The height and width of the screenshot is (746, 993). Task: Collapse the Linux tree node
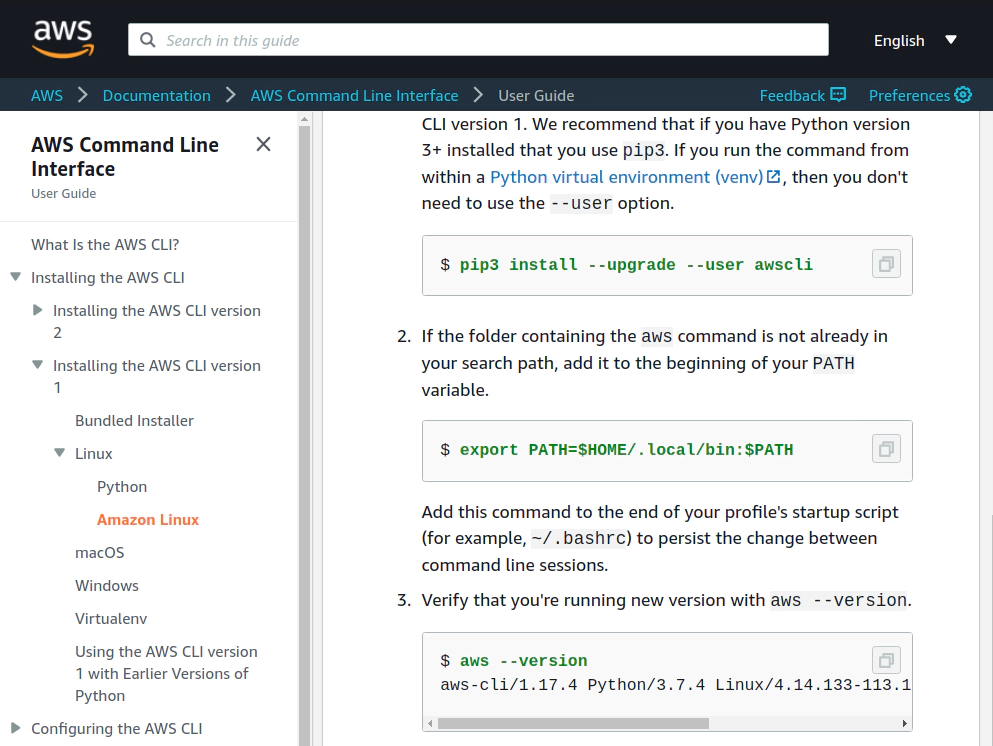click(x=60, y=453)
